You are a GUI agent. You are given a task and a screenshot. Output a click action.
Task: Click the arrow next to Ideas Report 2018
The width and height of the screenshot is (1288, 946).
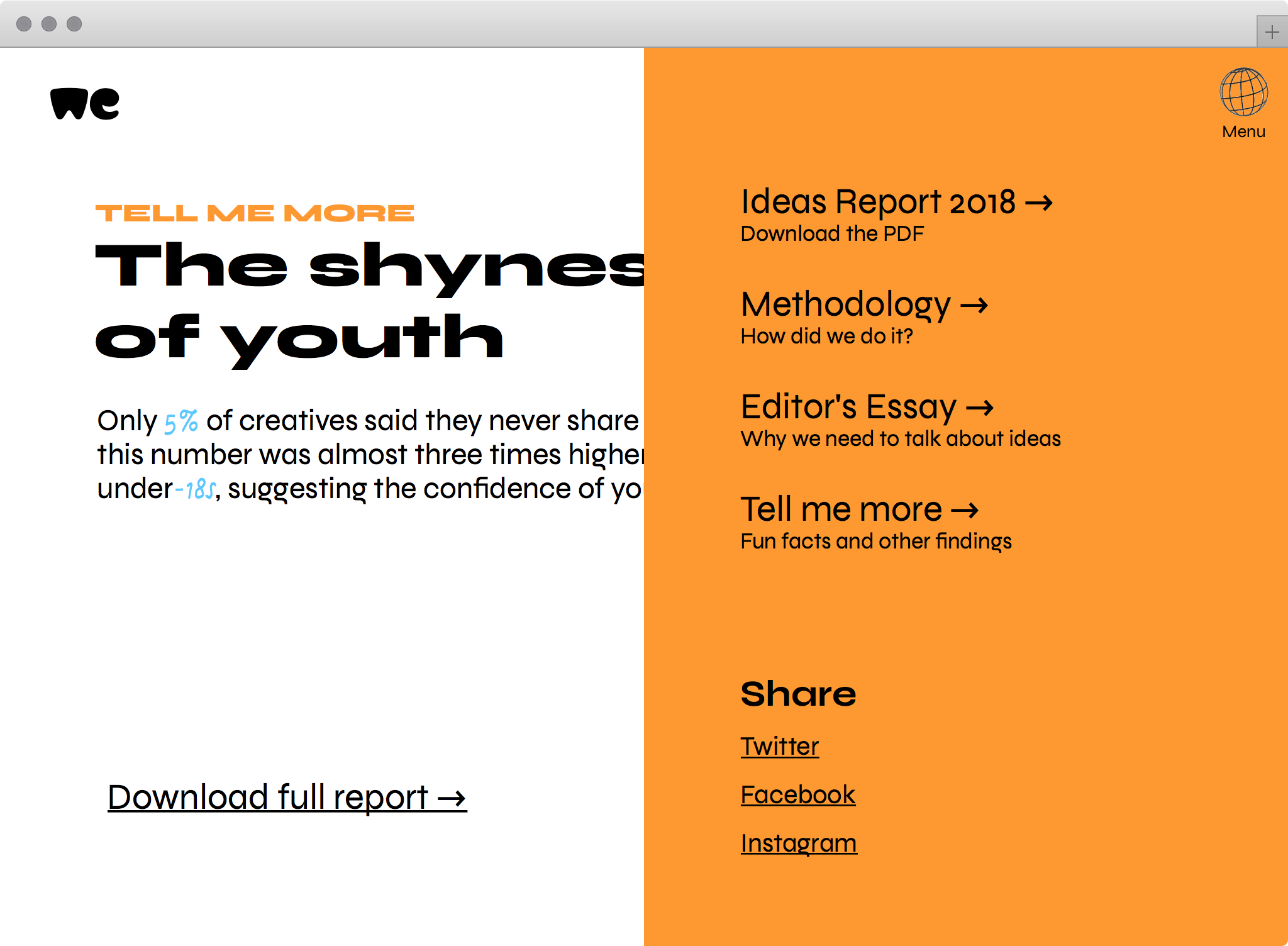(1038, 203)
